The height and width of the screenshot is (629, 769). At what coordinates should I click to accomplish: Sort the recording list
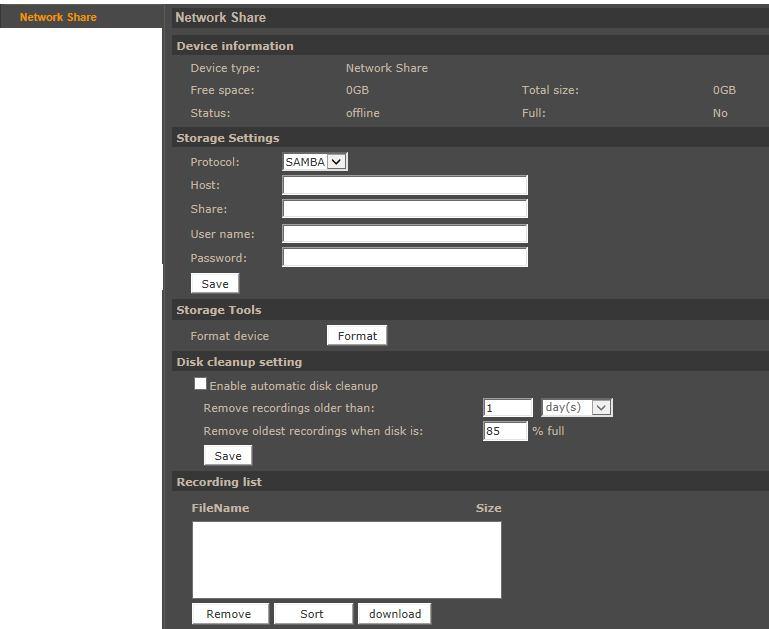[x=313, y=614]
